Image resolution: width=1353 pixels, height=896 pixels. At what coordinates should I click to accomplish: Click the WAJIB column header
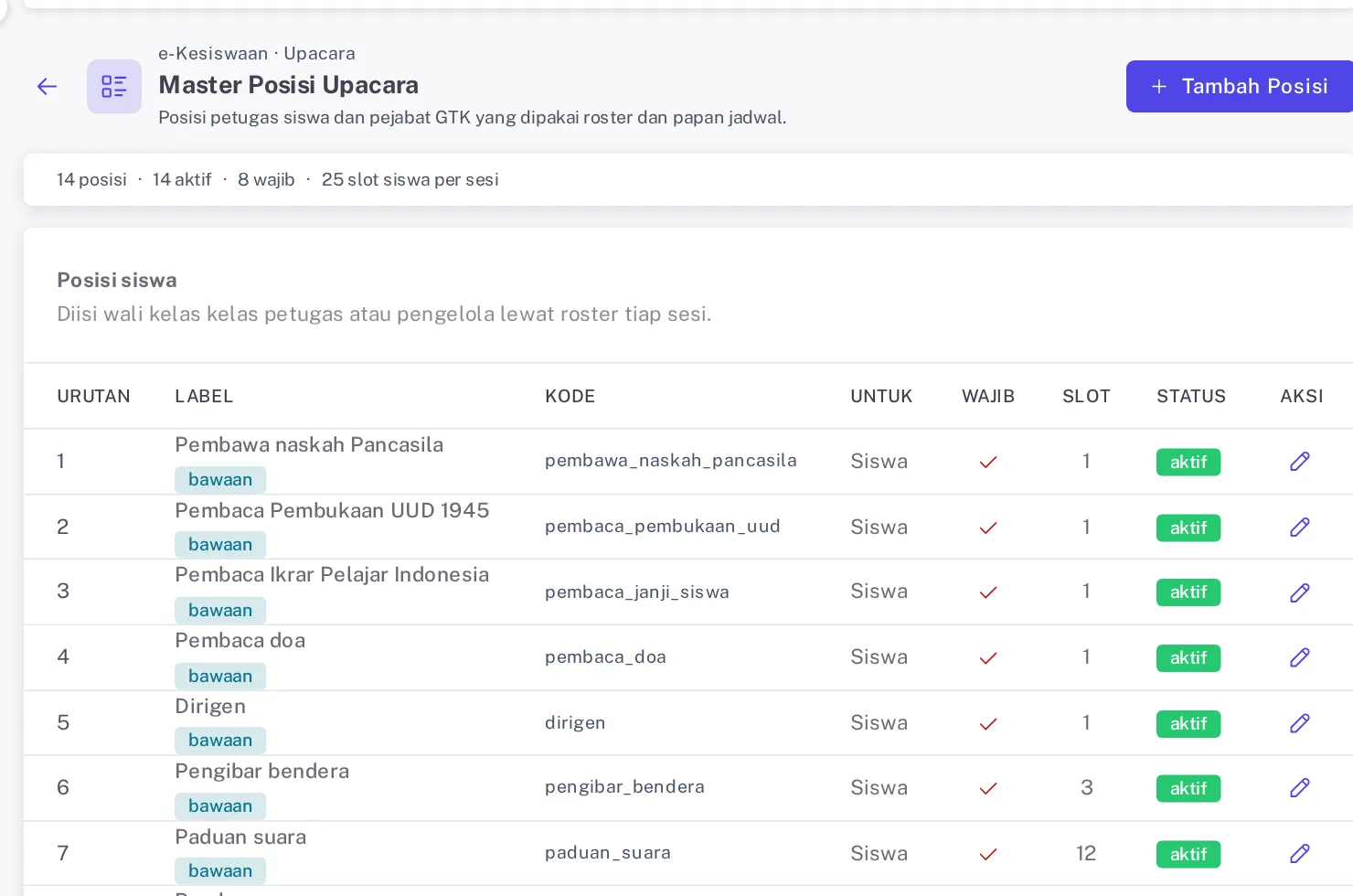tap(988, 396)
